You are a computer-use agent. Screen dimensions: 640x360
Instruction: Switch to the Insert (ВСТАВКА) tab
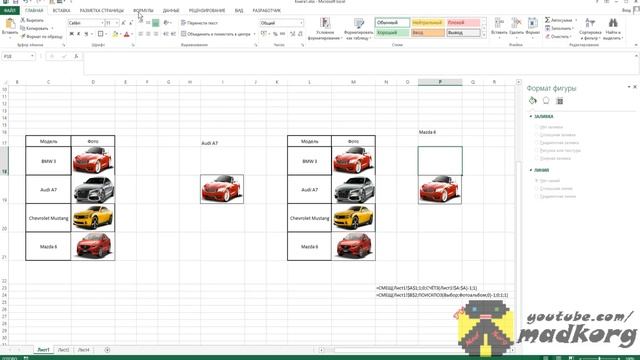(62, 11)
